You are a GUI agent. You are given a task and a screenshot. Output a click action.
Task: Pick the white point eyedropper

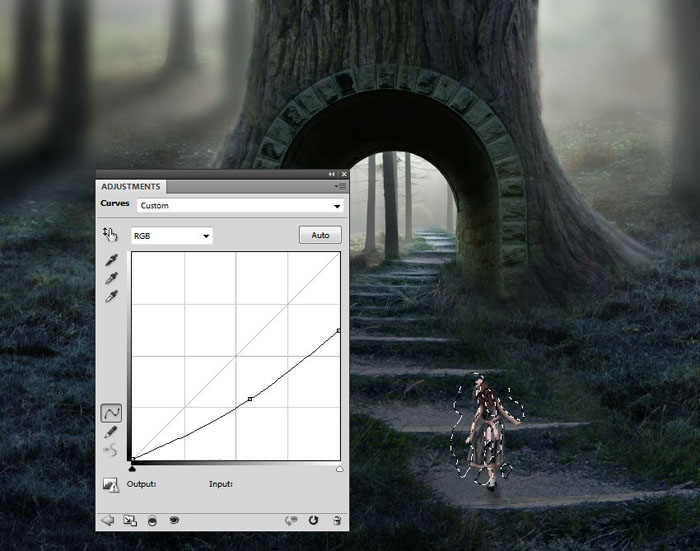coord(111,296)
